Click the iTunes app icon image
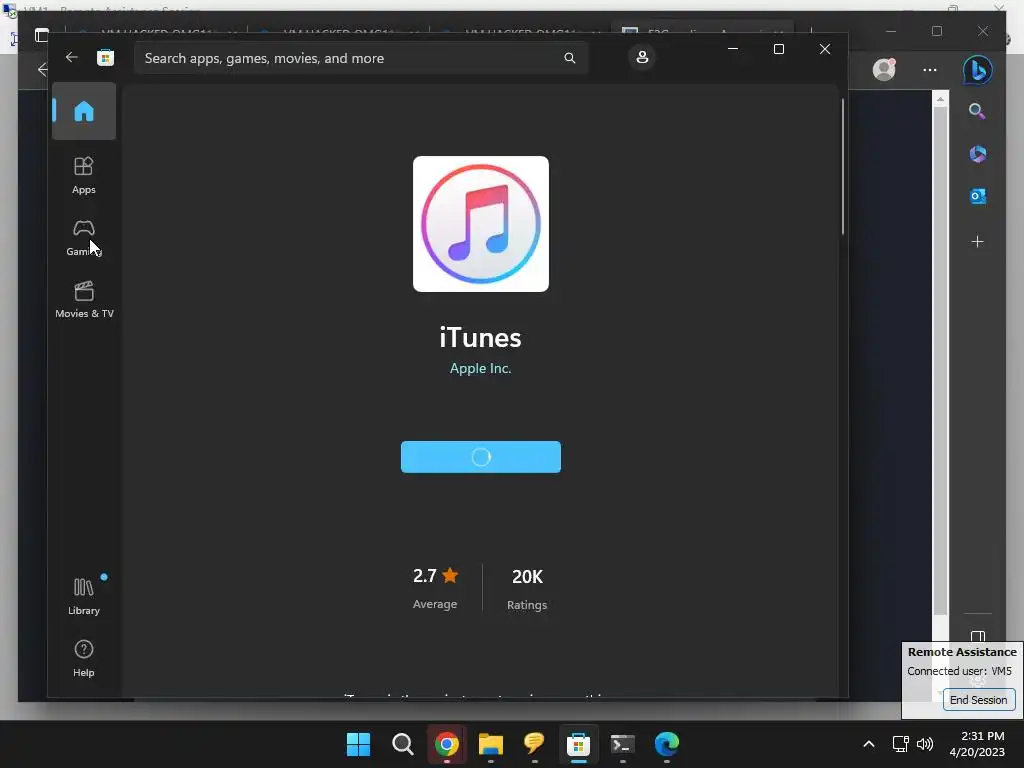This screenshot has height=768, width=1024. 481,224
